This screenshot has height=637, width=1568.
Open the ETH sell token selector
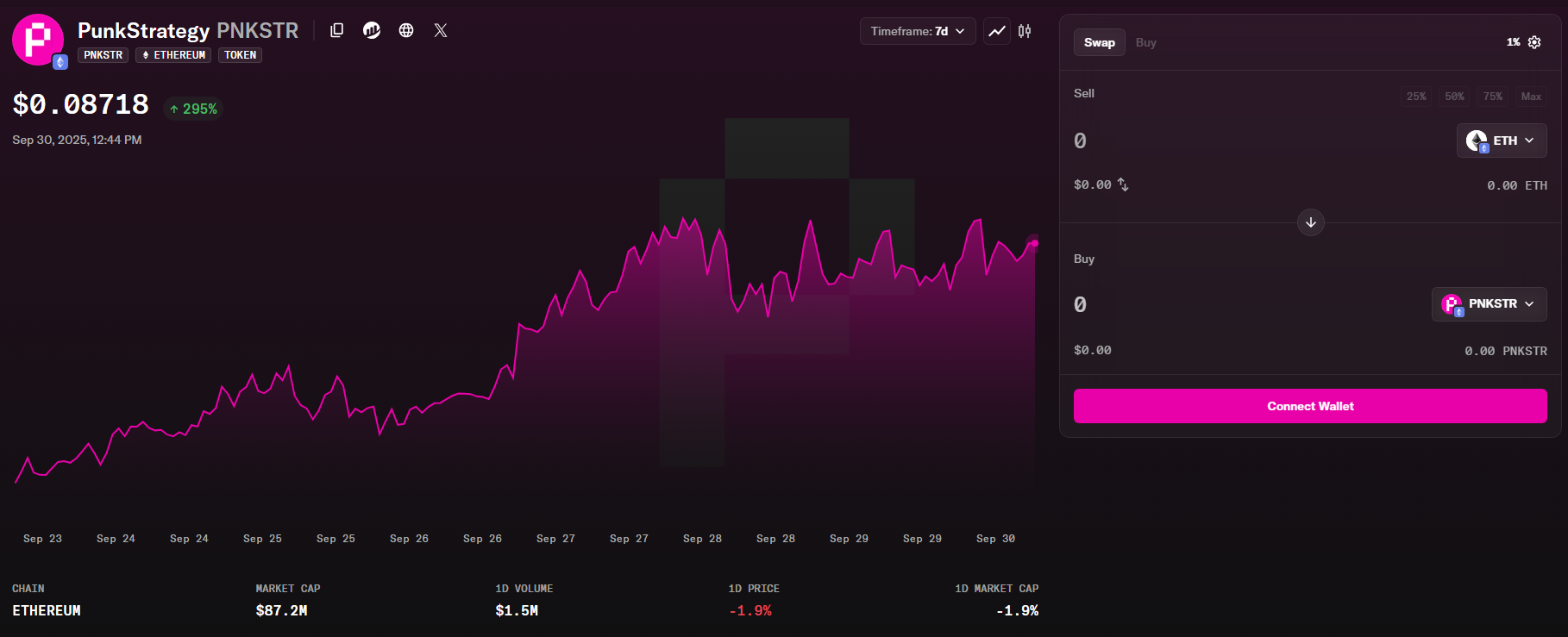(1501, 141)
